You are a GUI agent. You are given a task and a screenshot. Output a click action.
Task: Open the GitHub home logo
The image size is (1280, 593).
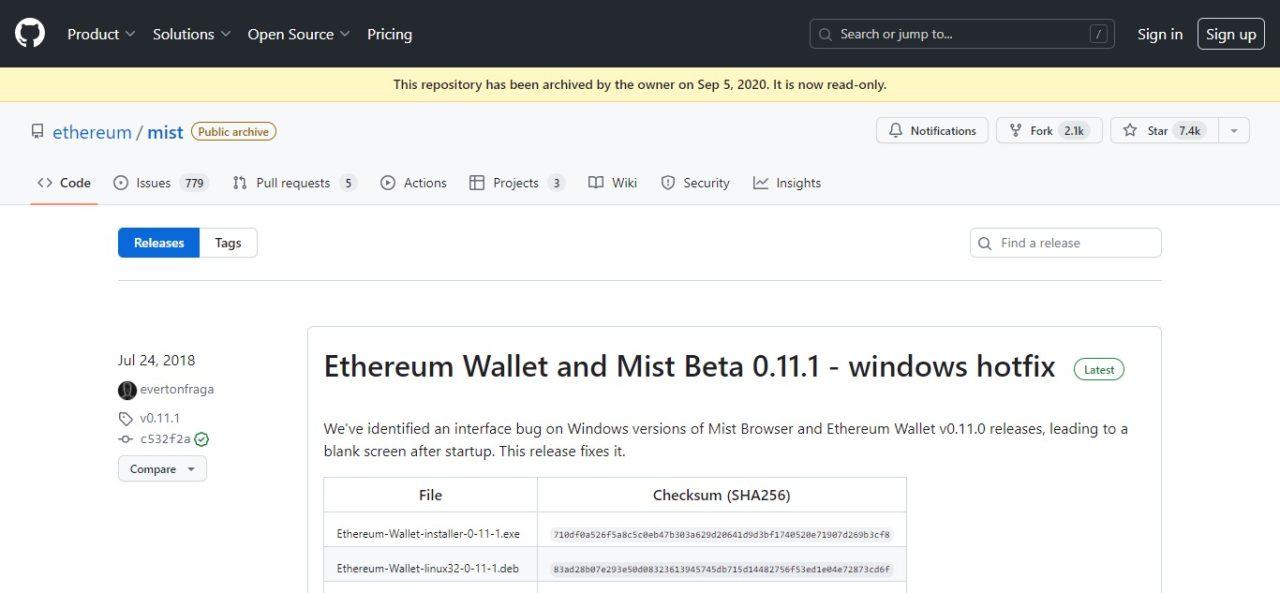click(30, 34)
